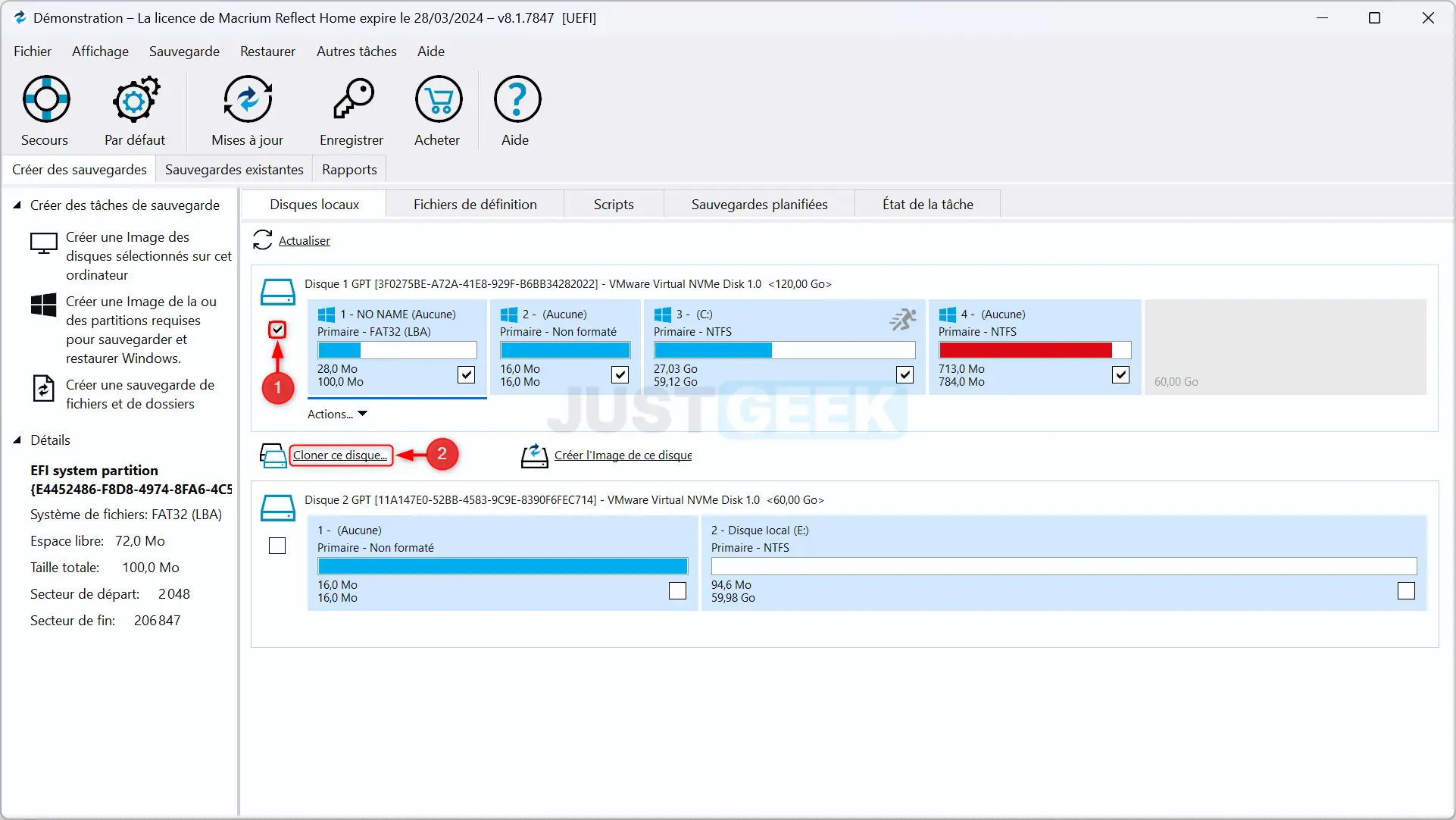
Task: Click the Windows flag icon on Disque 1 partition 2
Action: [509, 315]
